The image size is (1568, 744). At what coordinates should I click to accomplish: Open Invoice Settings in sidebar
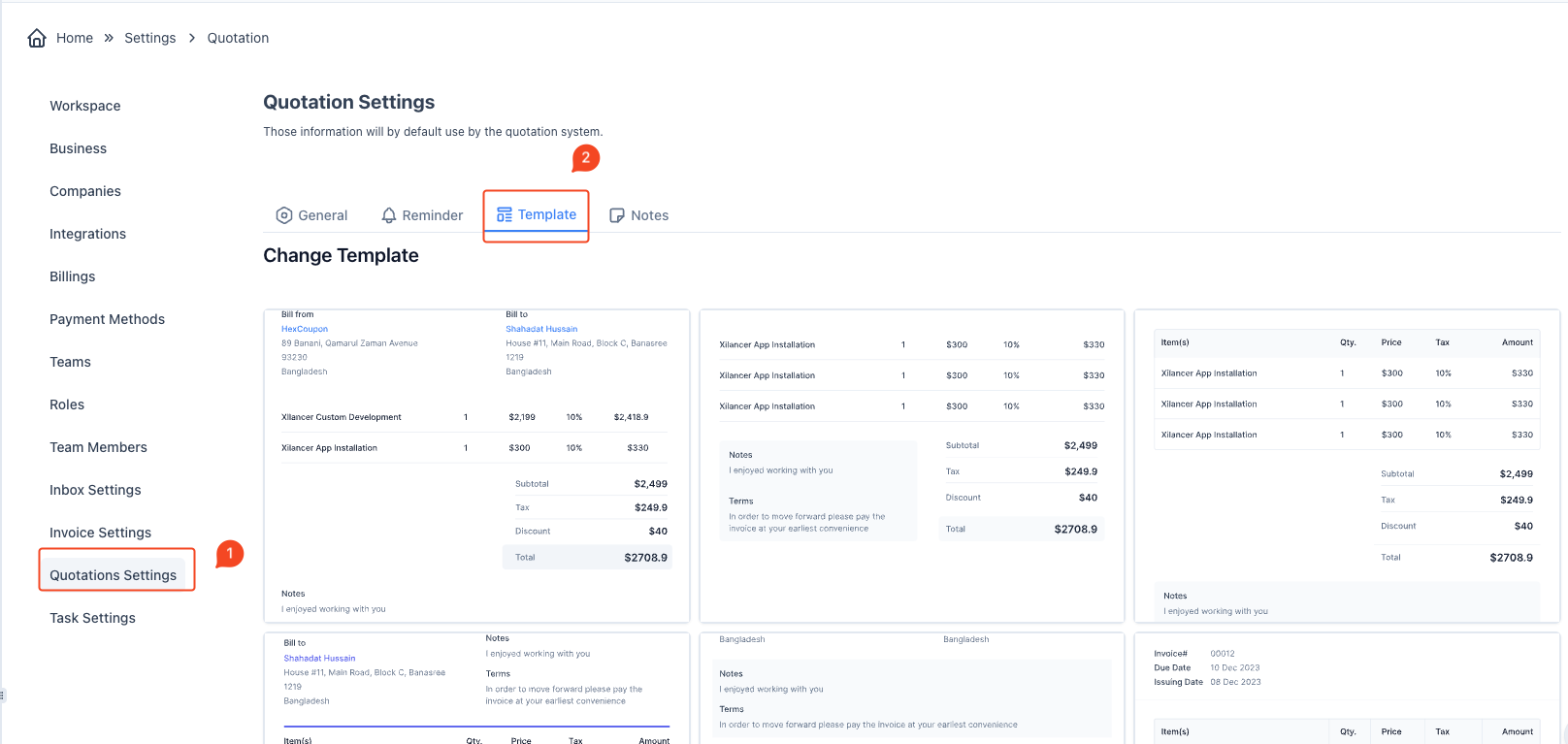(100, 533)
